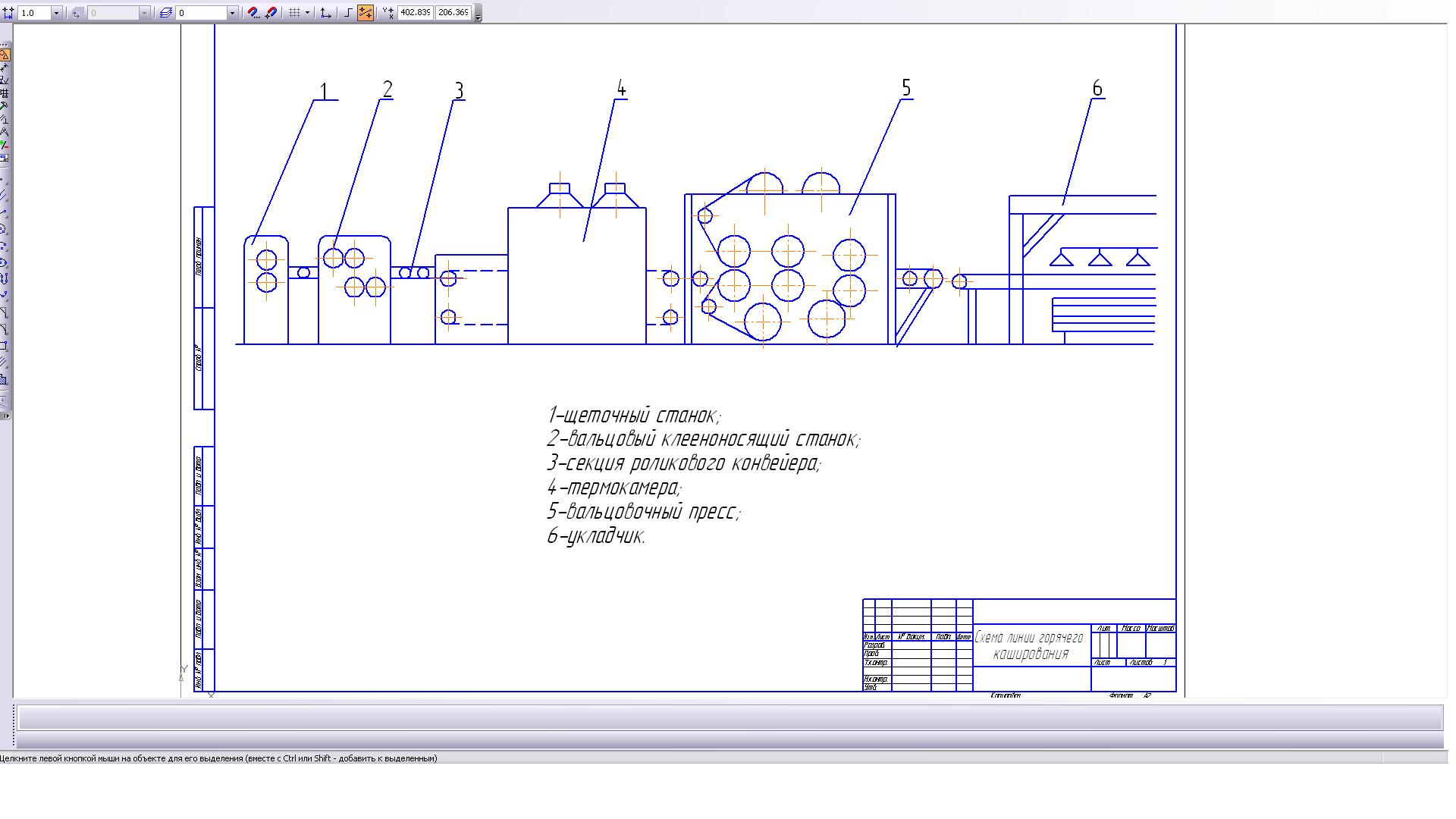Select the rectangle tool on the left toolbar

click(x=4, y=346)
